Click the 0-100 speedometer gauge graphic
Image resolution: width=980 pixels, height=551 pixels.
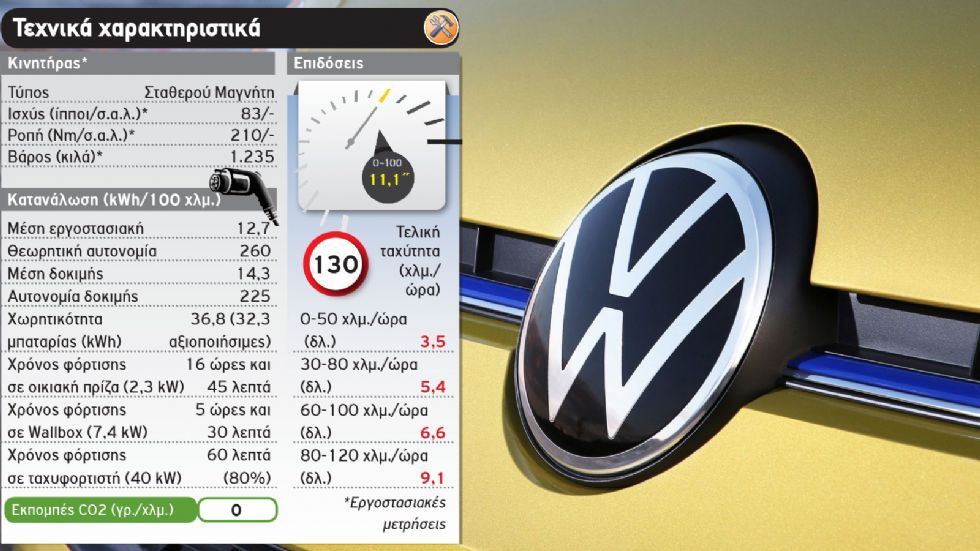pos(372,146)
